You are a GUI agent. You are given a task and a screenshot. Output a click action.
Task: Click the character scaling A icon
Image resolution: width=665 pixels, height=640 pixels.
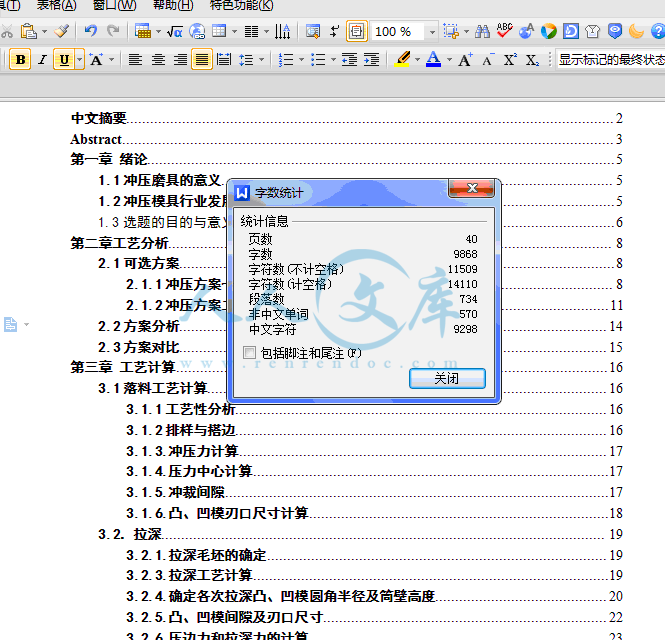point(97,60)
